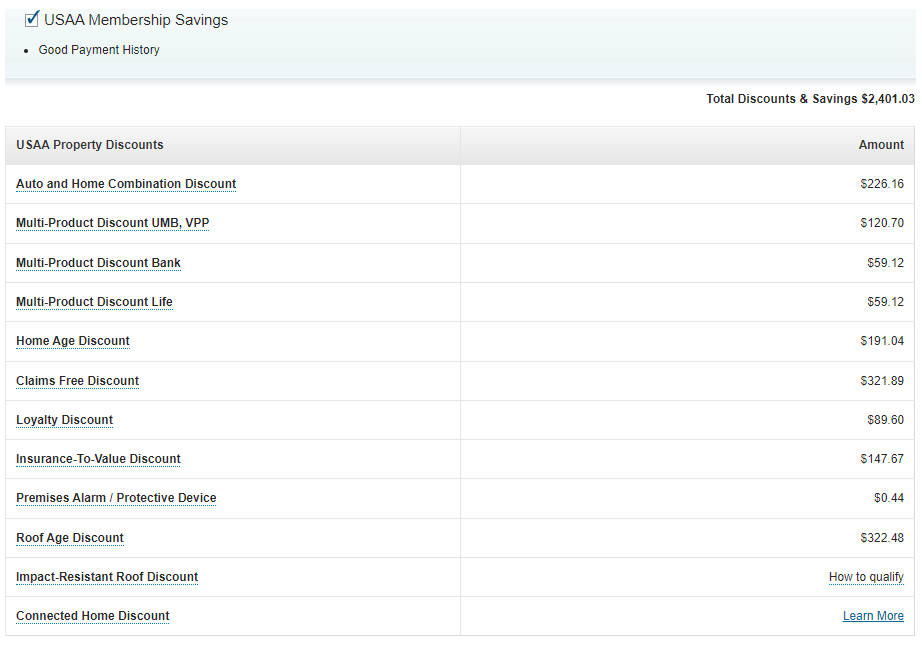Open Claims Free Discount details
922x655 pixels.
coord(77,381)
